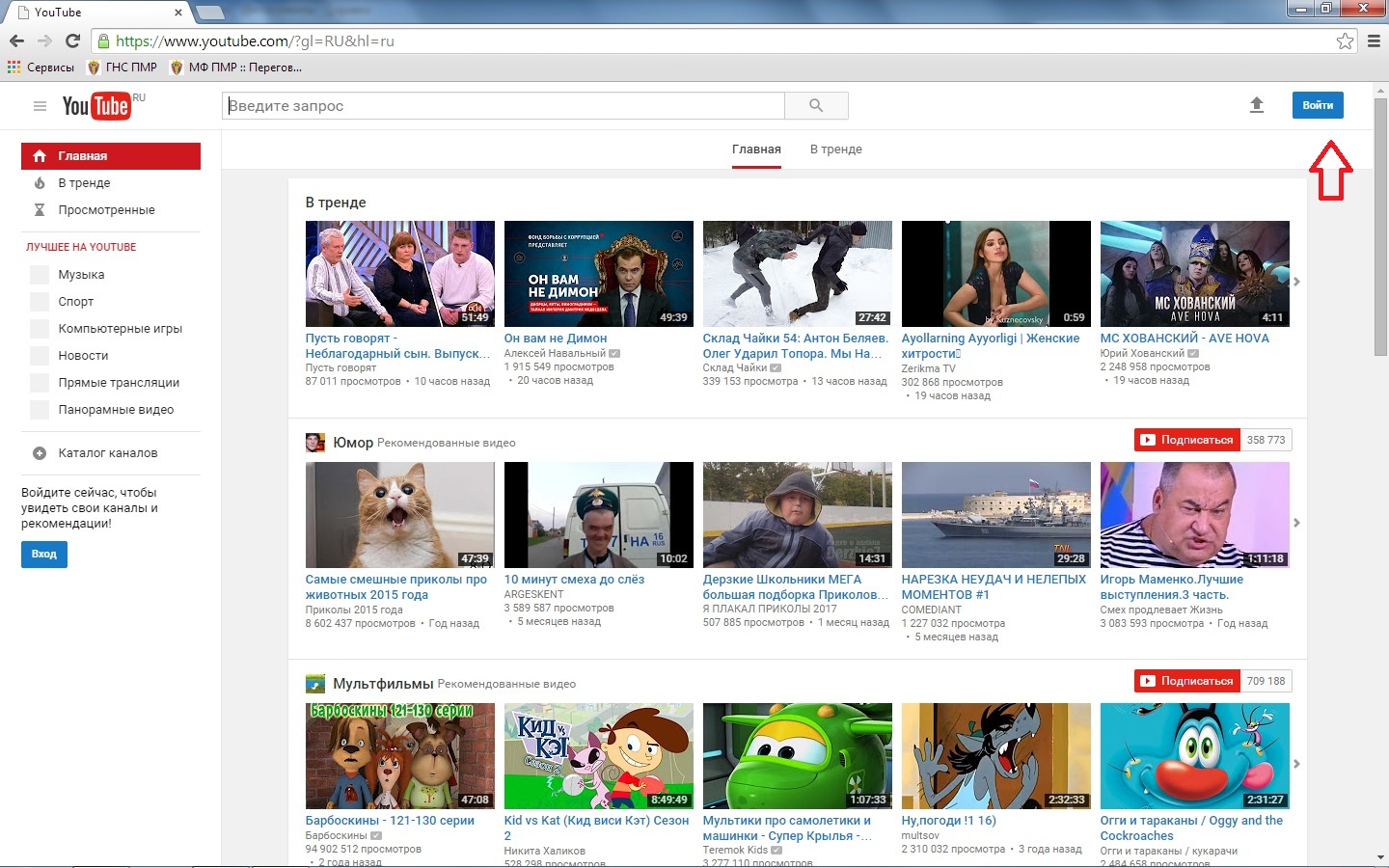This screenshot has width=1389, height=868.
Task: Bookmark page with the star icon
Action: click(x=1345, y=41)
